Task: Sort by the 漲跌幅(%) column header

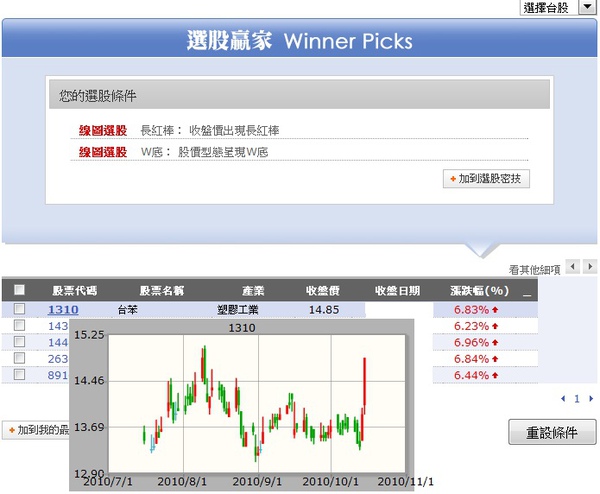Action: (480, 291)
